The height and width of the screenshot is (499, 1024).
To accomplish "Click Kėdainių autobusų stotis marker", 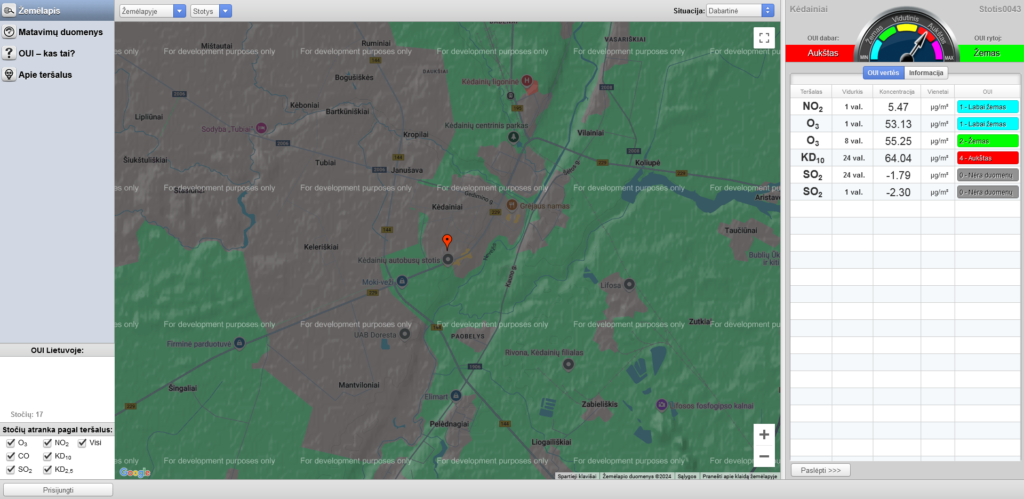I will pyautogui.click(x=448, y=259).
